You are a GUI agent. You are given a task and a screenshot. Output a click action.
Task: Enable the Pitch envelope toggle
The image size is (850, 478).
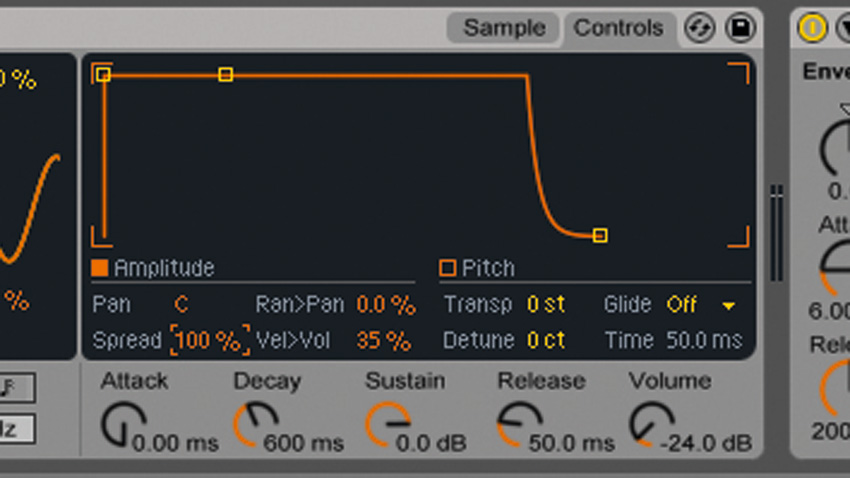[447, 268]
